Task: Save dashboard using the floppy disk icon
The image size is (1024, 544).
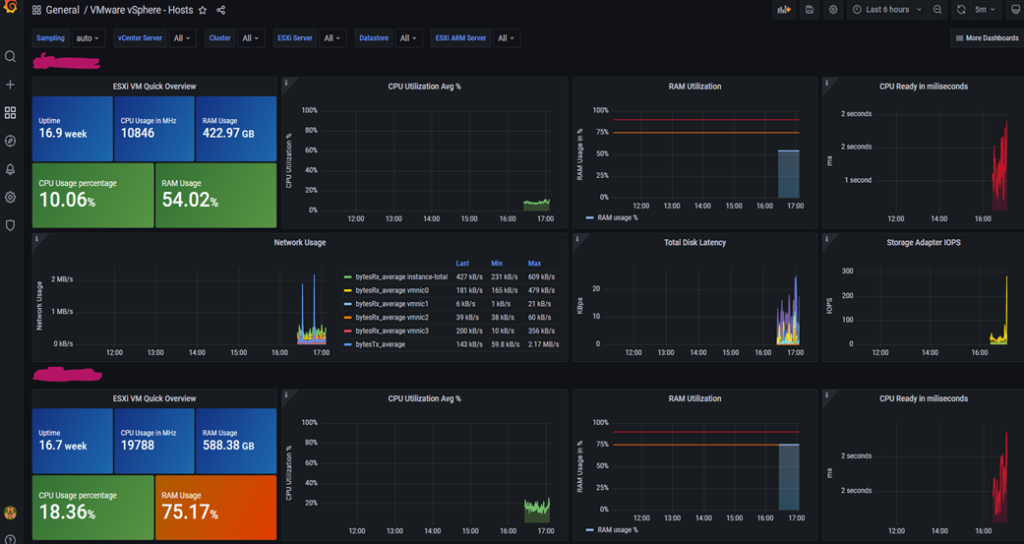Action: coord(809,10)
